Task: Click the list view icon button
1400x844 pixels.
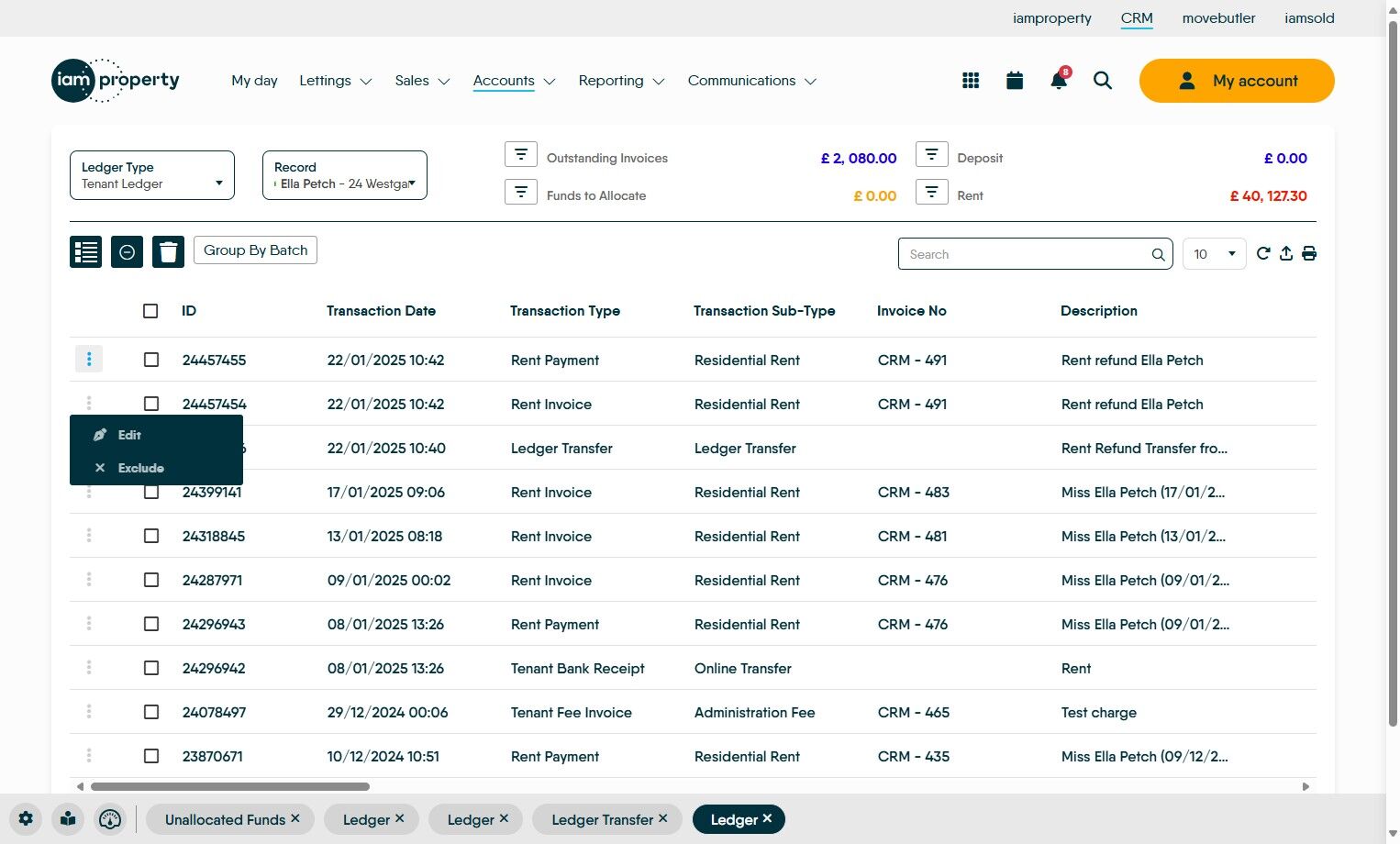Action: (x=86, y=251)
